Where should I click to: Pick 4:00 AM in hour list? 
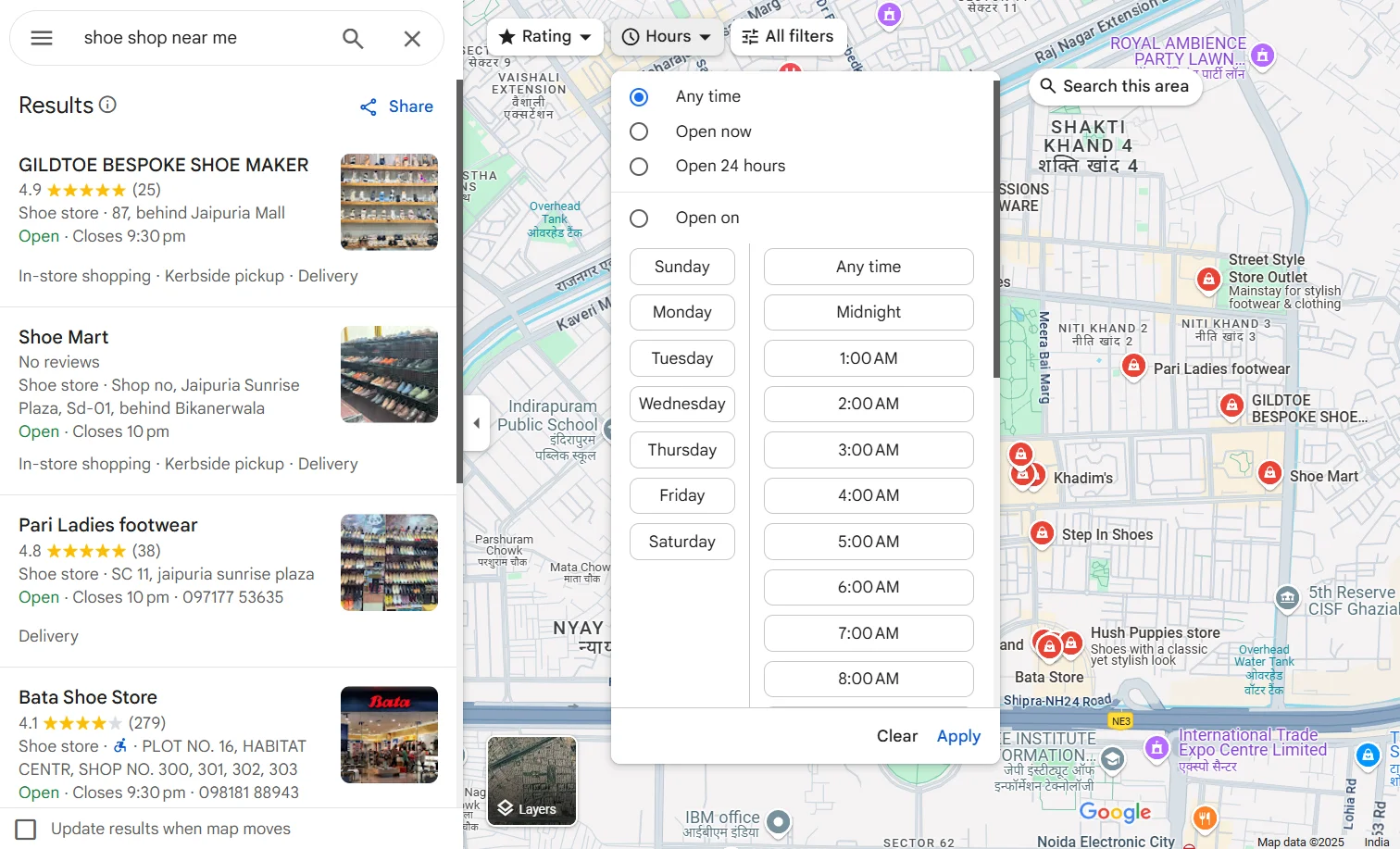[x=869, y=495]
